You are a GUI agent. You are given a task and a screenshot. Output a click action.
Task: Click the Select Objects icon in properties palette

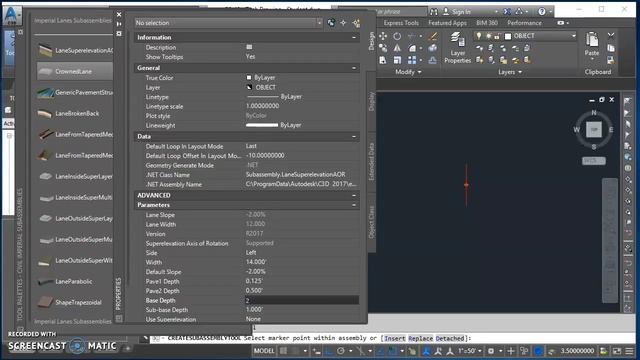343,23
